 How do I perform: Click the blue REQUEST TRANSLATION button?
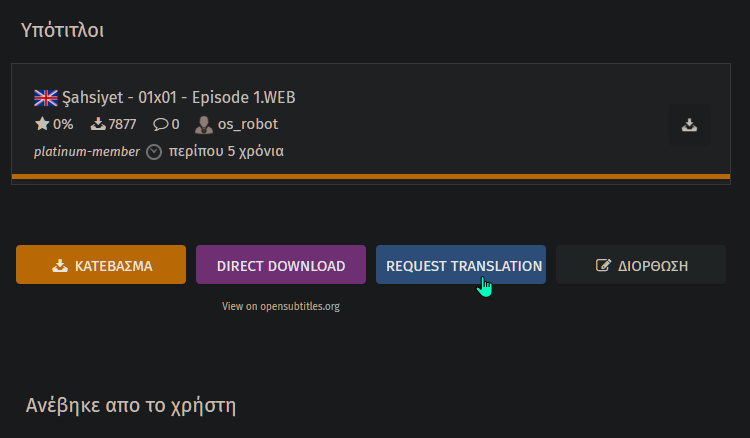tap(461, 264)
